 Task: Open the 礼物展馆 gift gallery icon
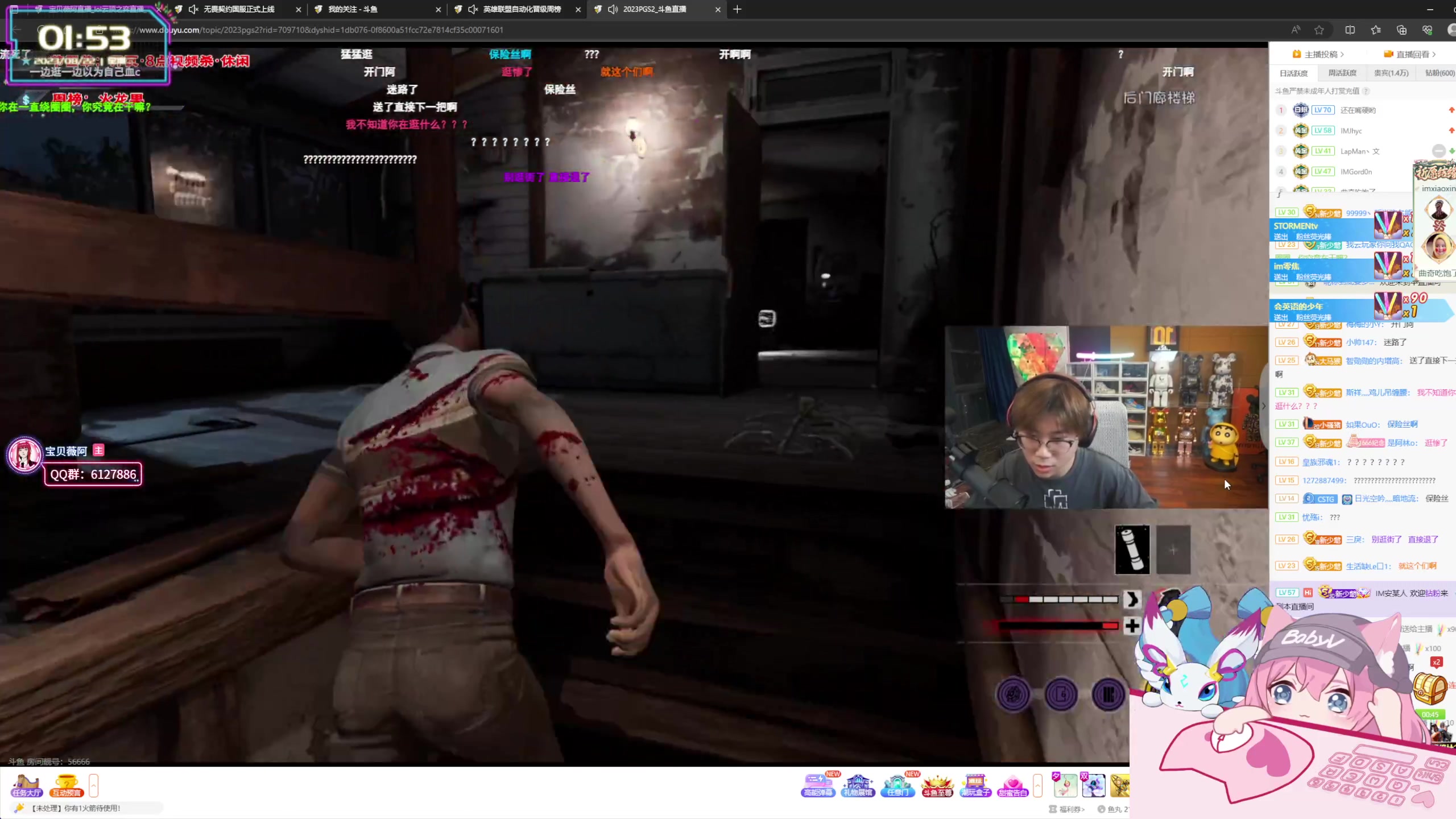[858, 785]
